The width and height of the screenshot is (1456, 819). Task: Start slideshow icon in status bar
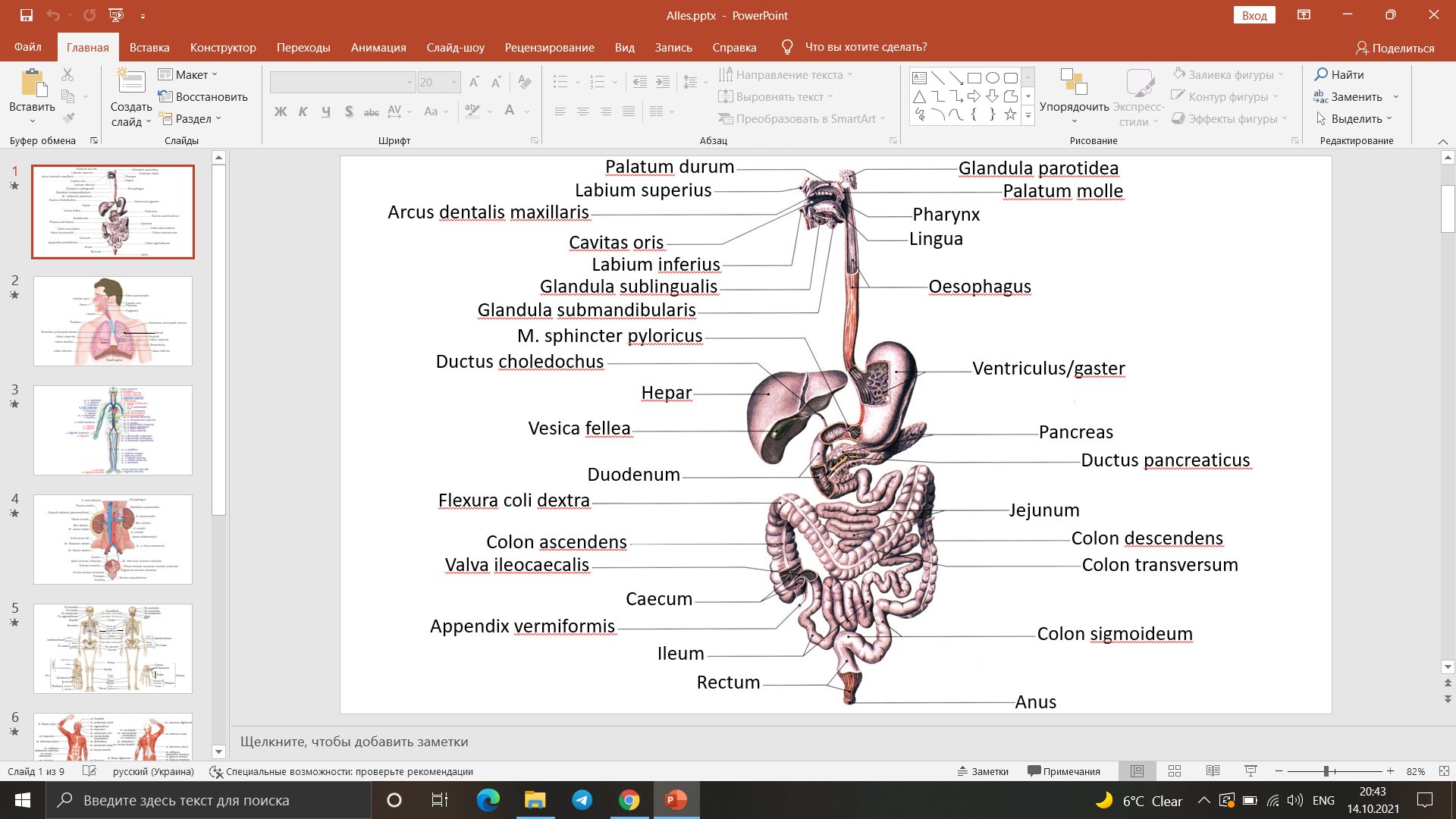click(x=1250, y=771)
